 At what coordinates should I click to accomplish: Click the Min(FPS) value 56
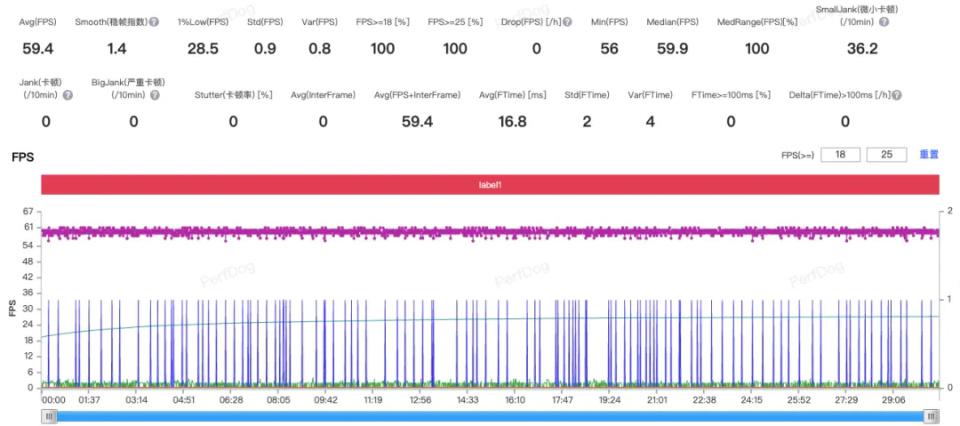(609, 48)
